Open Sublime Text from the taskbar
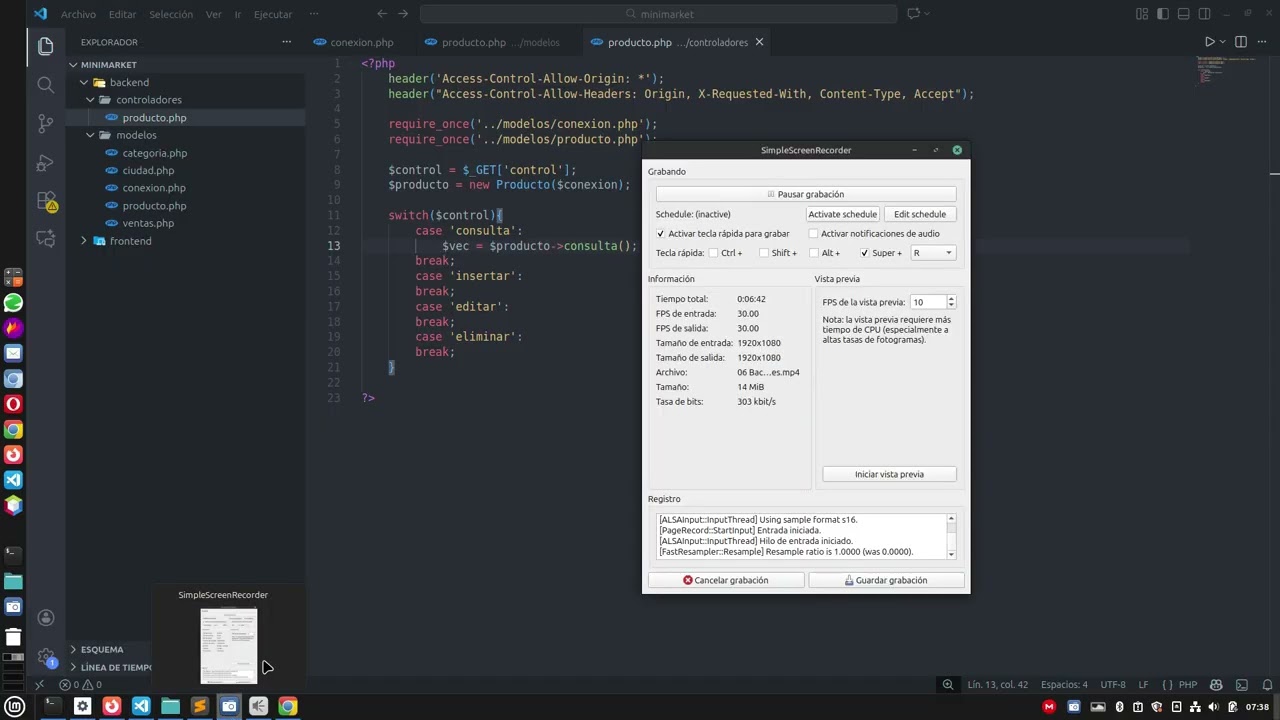The width and height of the screenshot is (1280, 720). [x=199, y=706]
